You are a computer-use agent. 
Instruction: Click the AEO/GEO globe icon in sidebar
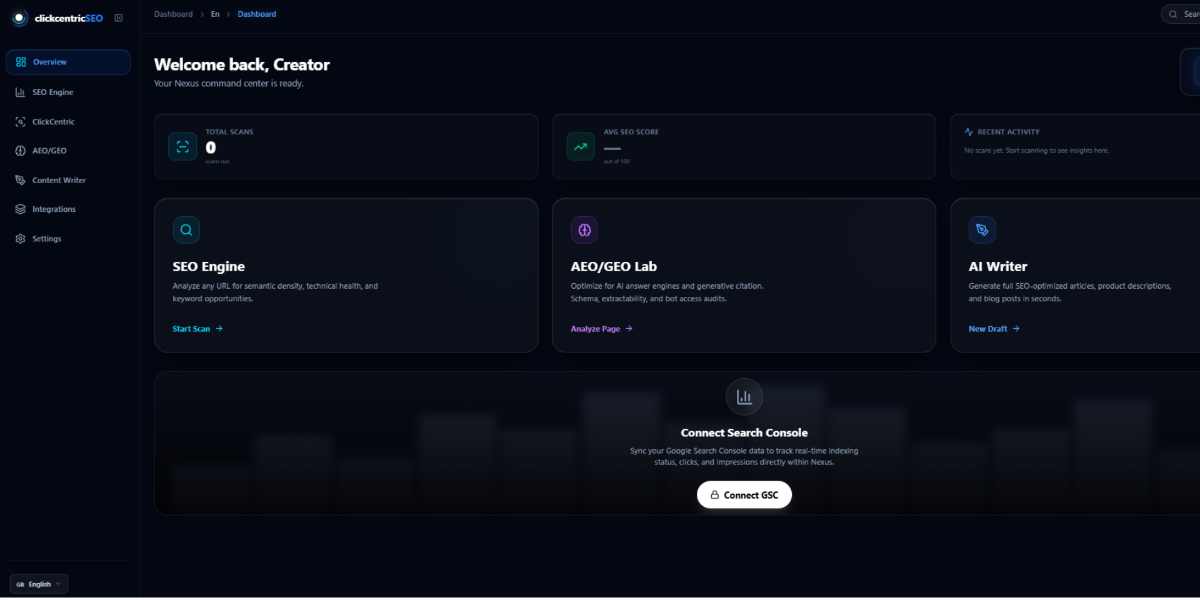(x=21, y=151)
